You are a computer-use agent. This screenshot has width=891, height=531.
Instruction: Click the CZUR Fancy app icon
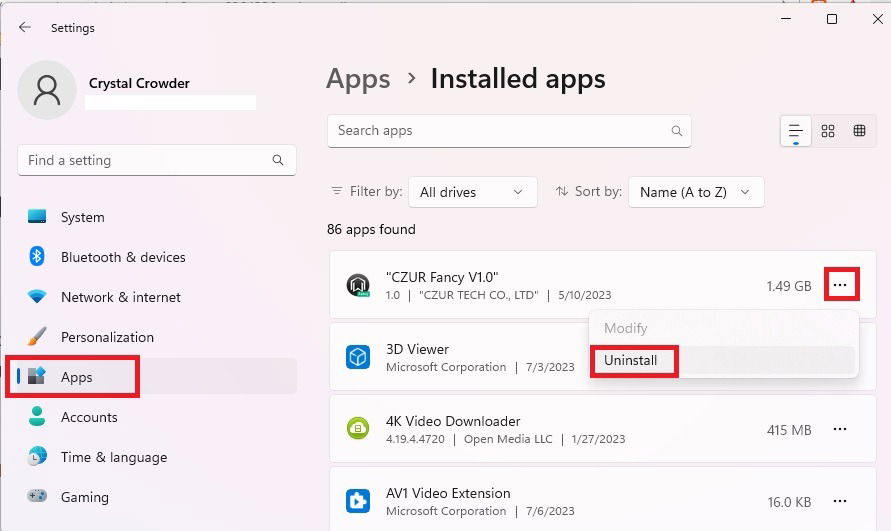(x=358, y=285)
